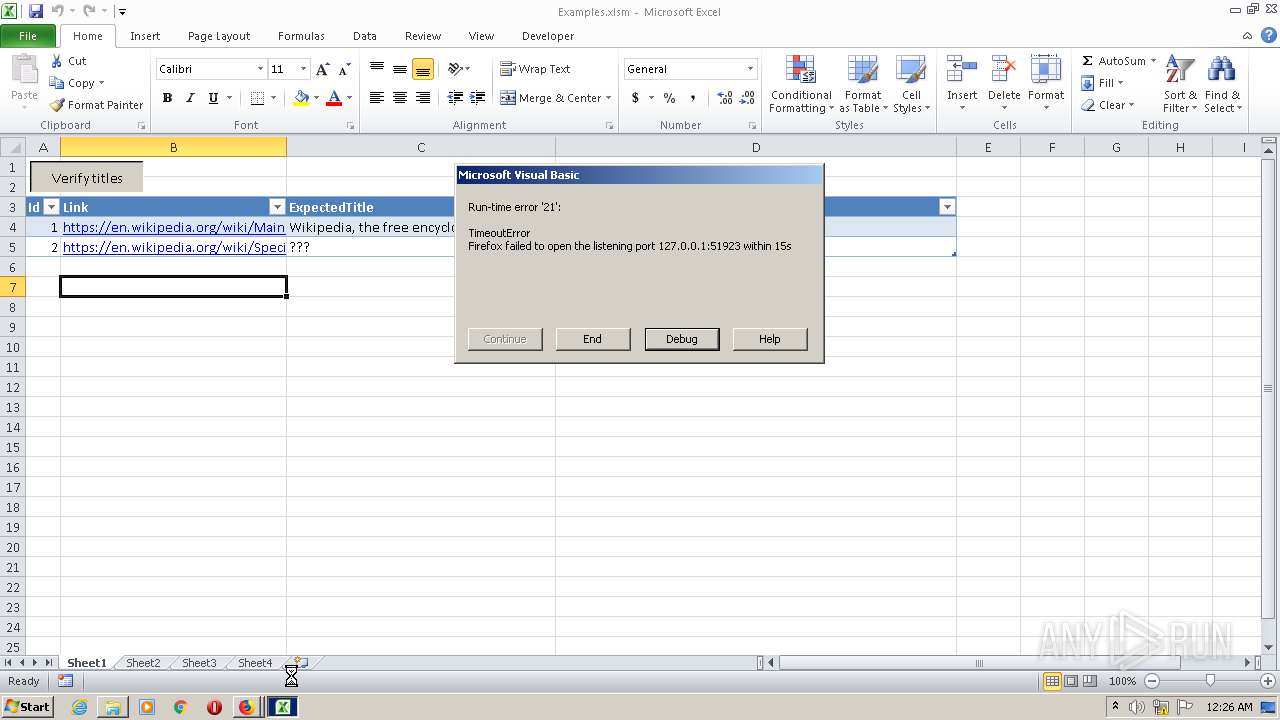Click the Decrease Indent icon
The image size is (1280, 720).
[455, 98]
